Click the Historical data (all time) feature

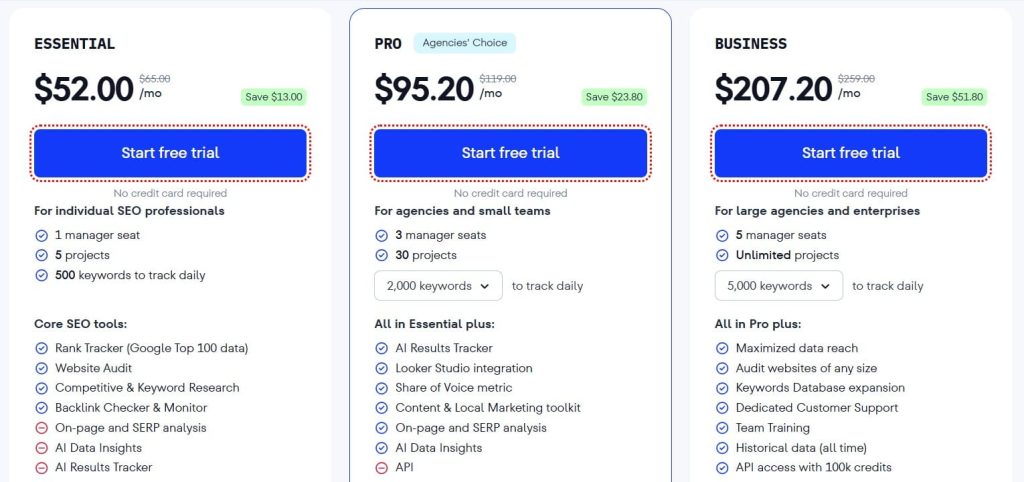(x=801, y=447)
